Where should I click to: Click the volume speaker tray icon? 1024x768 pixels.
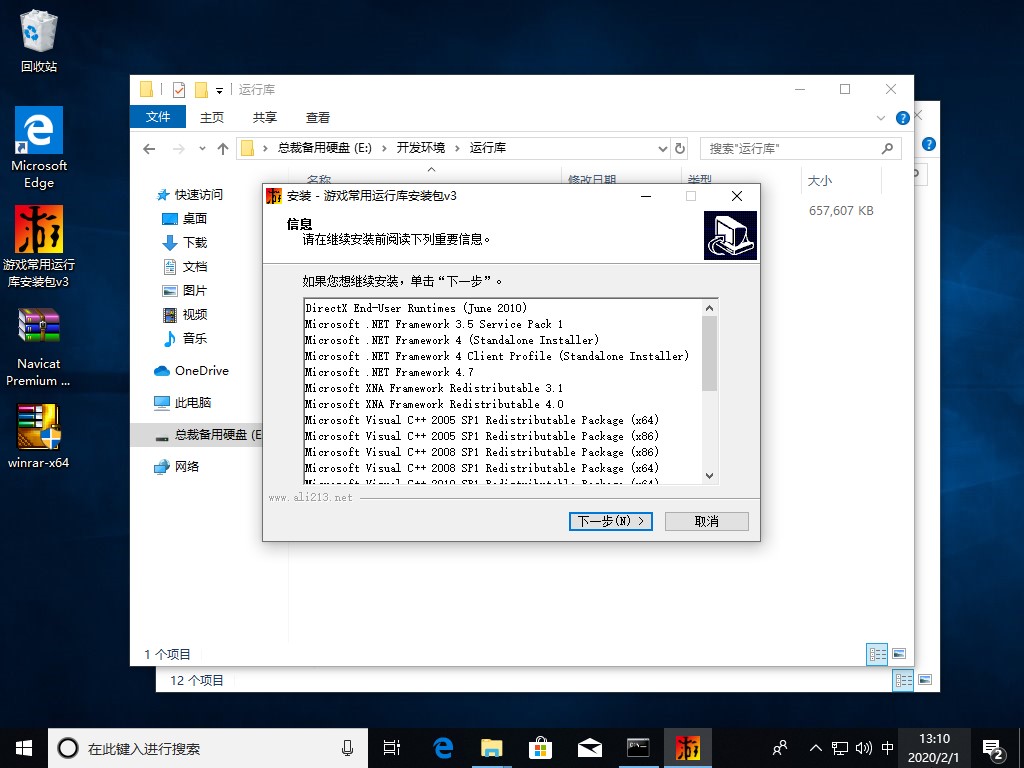(x=863, y=748)
